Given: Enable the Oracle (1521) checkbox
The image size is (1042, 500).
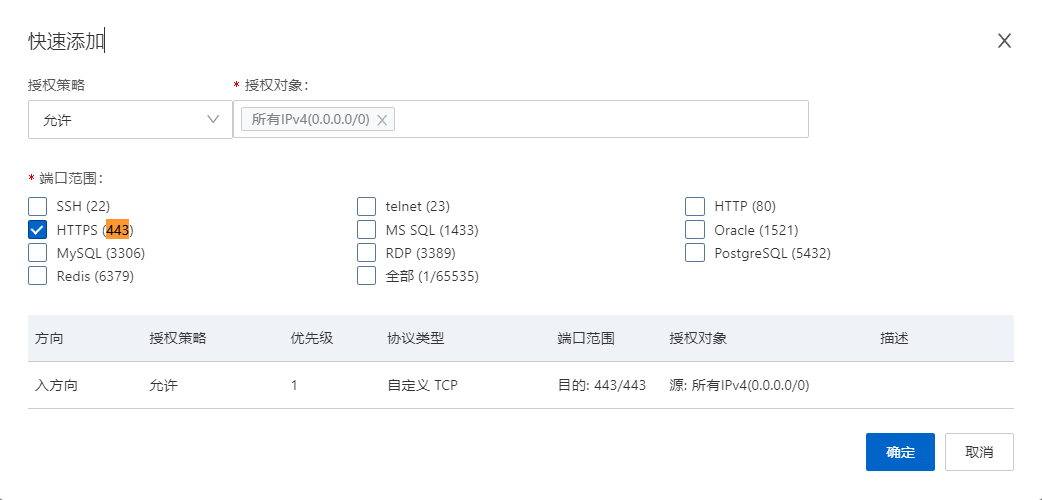Looking at the screenshot, I should (x=695, y=230).
